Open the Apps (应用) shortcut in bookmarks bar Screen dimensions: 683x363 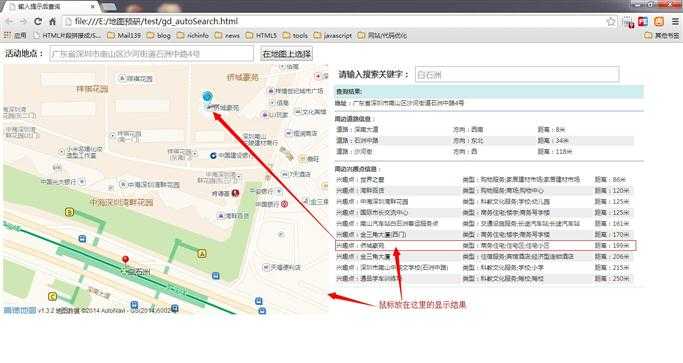[x=15, y=35]
